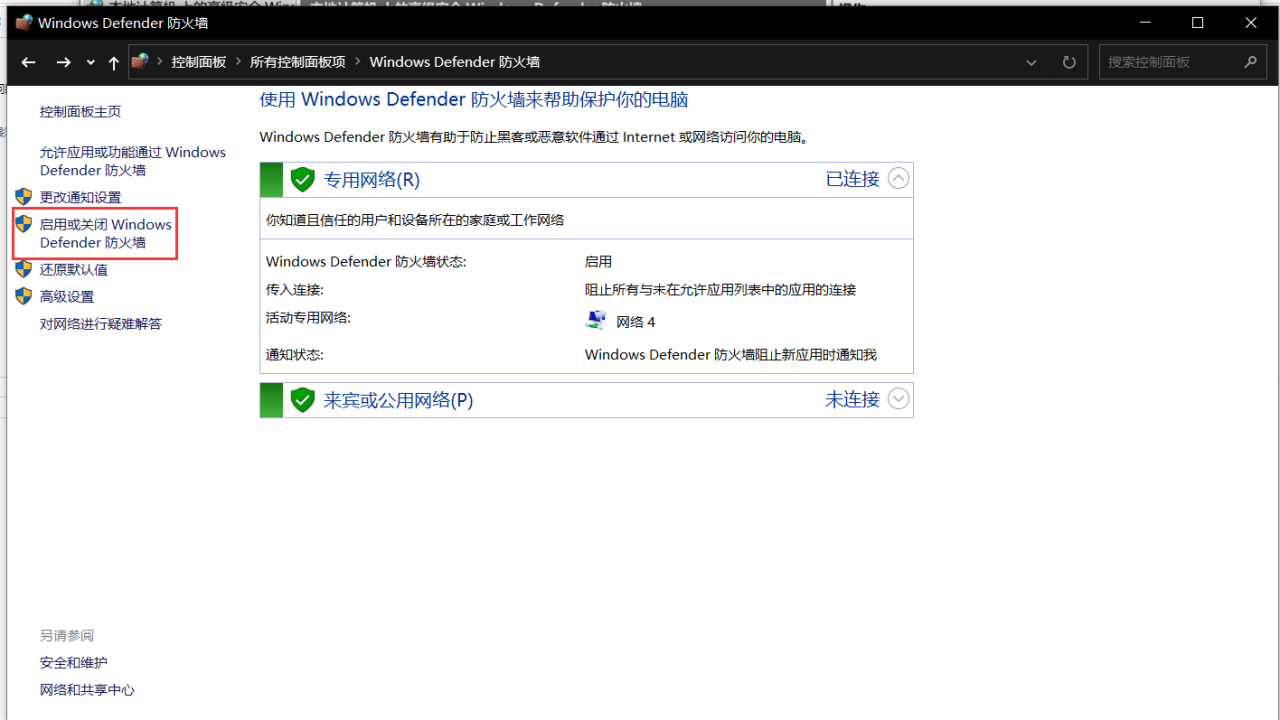This screenshot has height=720, width=1280.
Task: Open 控制面板主页 link
Action: 80,111
